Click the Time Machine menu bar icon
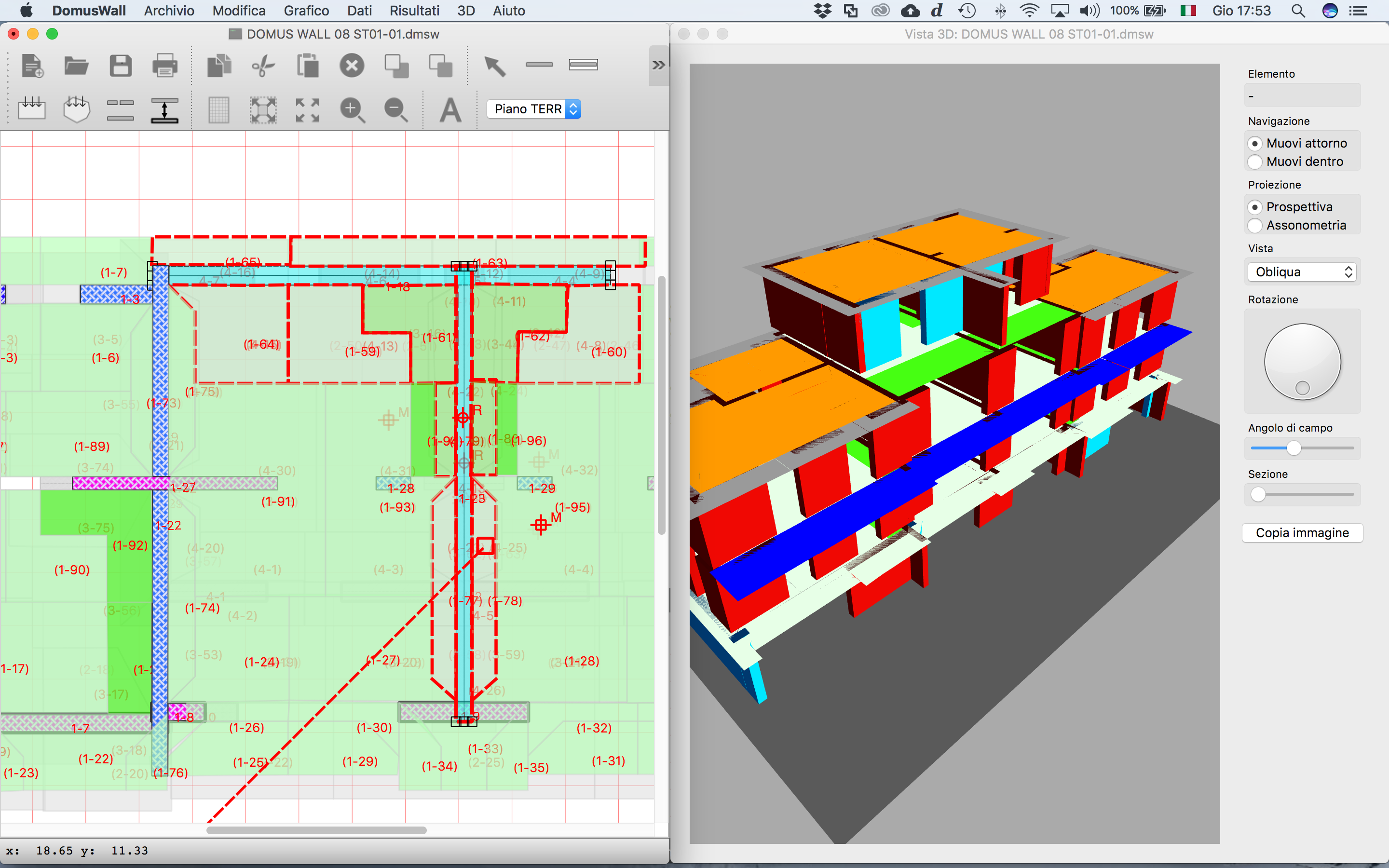 (967, 10)
